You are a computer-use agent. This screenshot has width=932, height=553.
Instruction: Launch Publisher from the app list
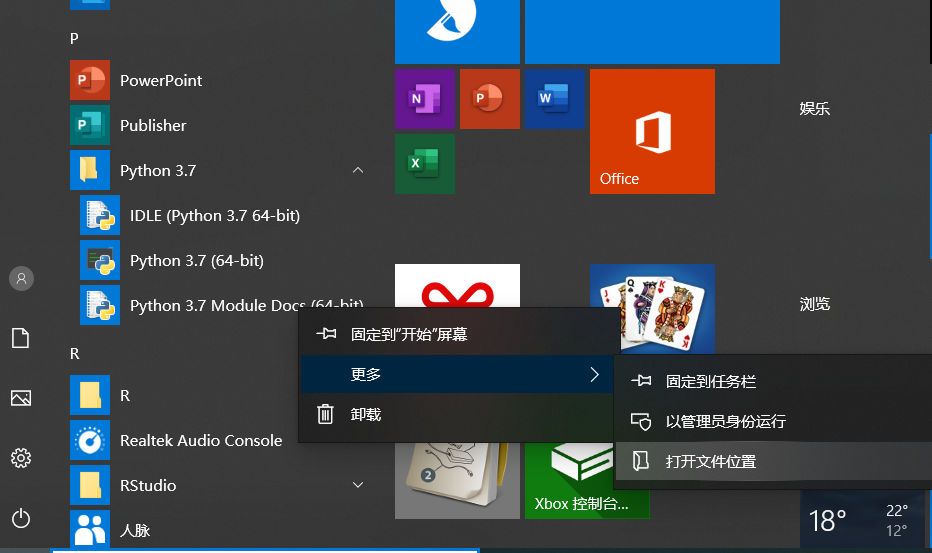pos(153,125)
